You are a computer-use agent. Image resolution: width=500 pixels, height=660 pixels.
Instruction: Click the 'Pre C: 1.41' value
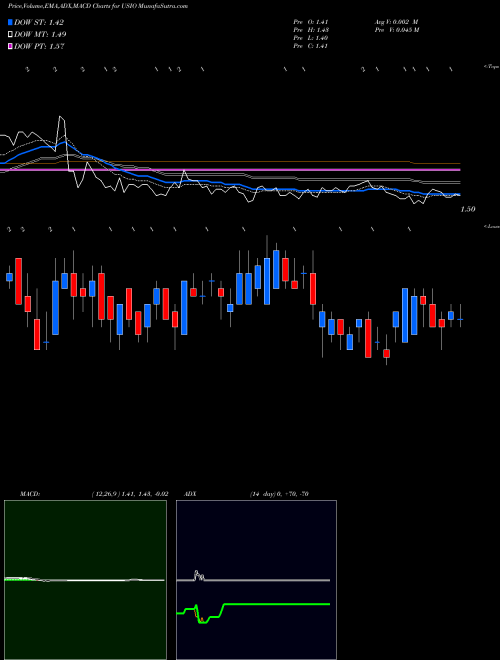click(x=311, y=46)
